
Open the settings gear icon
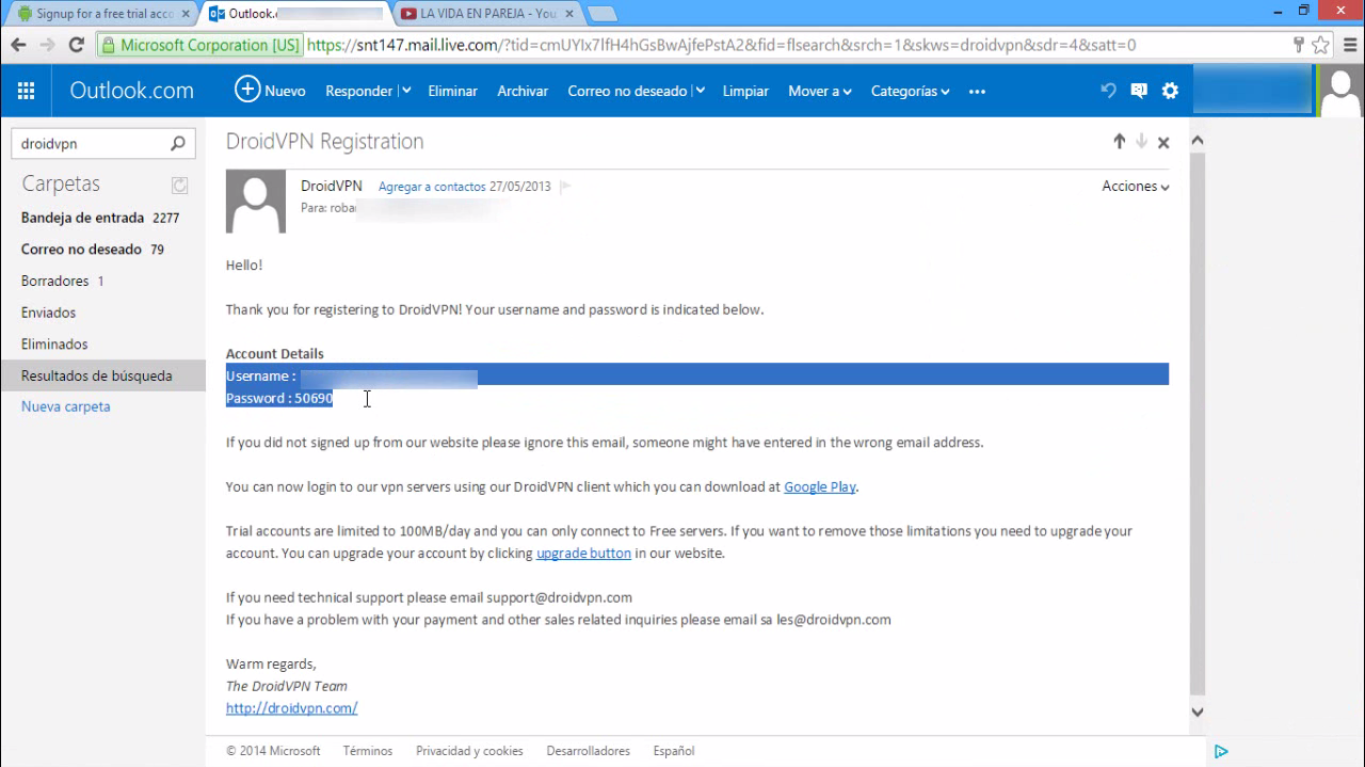(x=1170, y=91)
